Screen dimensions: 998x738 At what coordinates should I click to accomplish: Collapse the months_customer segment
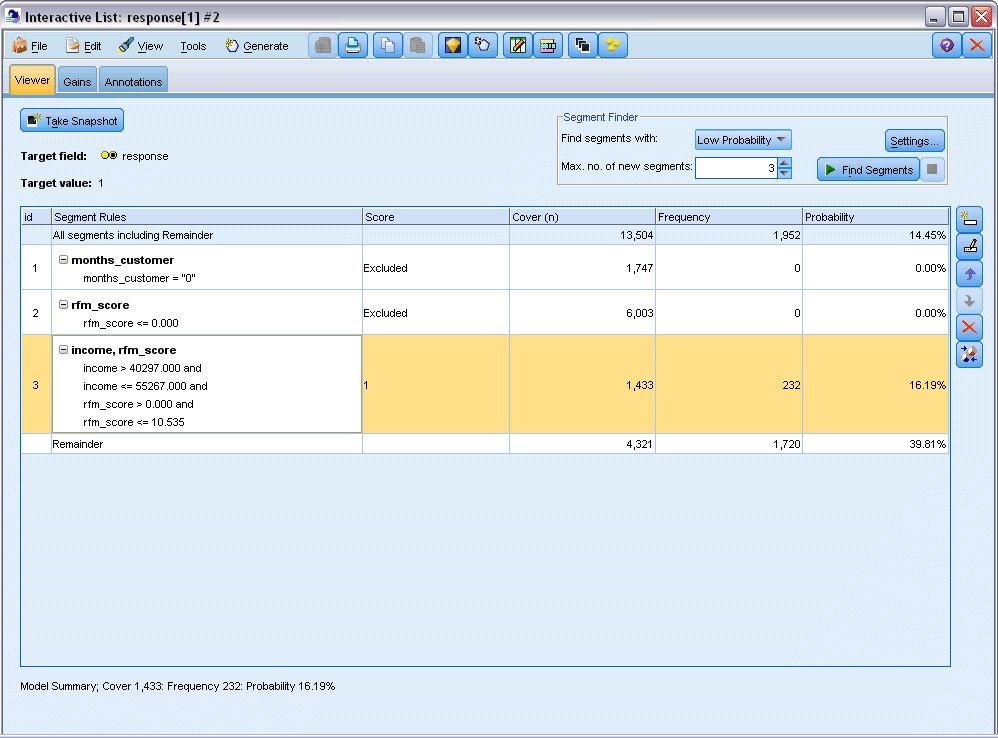click(63, 260)
